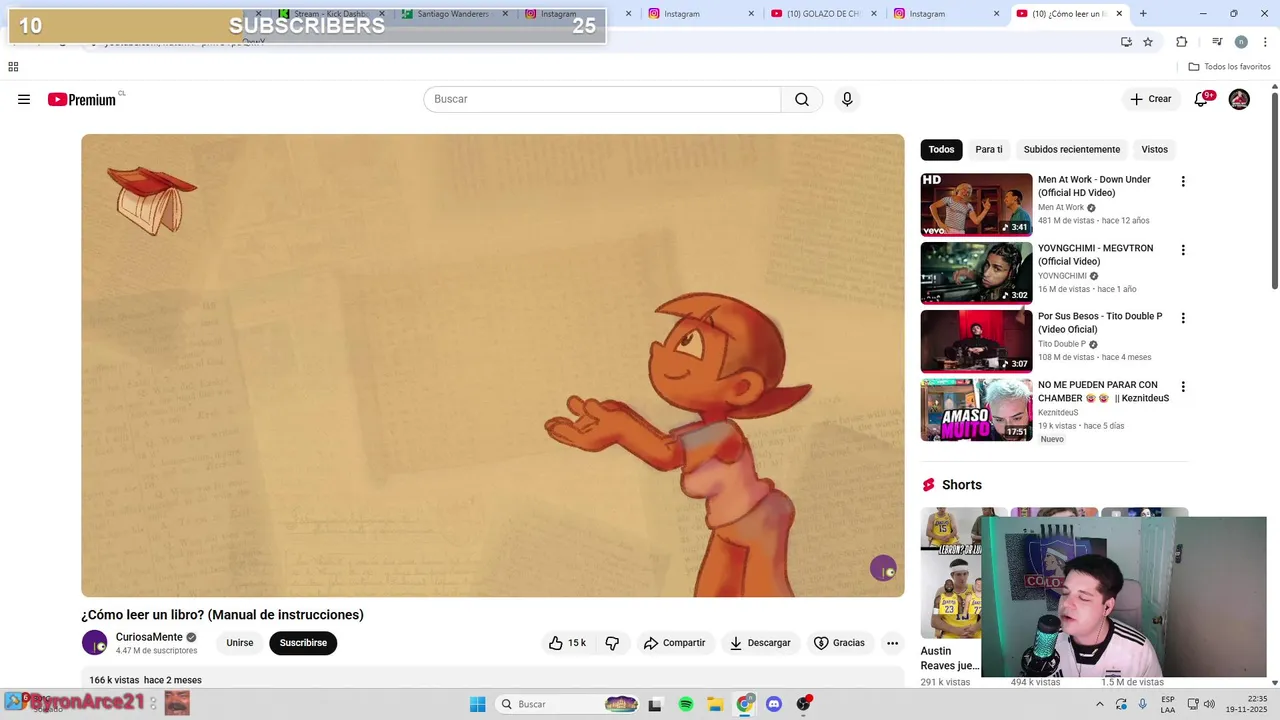Open media controls icon in Chrome toolbar
This screenshot has width=1280, height=720.
(1217, 42)
